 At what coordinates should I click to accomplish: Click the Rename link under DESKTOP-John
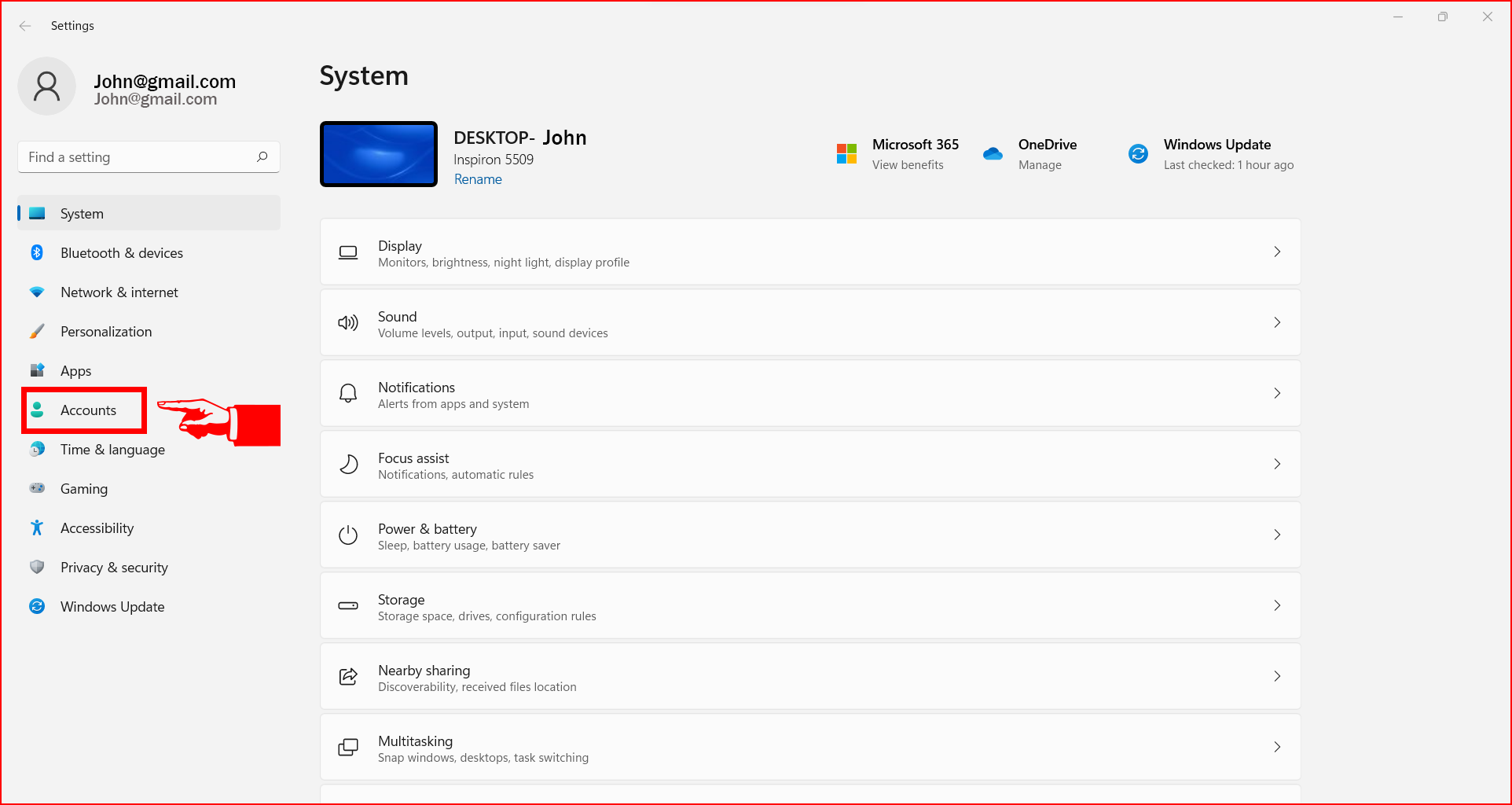[x=477, y=179]
